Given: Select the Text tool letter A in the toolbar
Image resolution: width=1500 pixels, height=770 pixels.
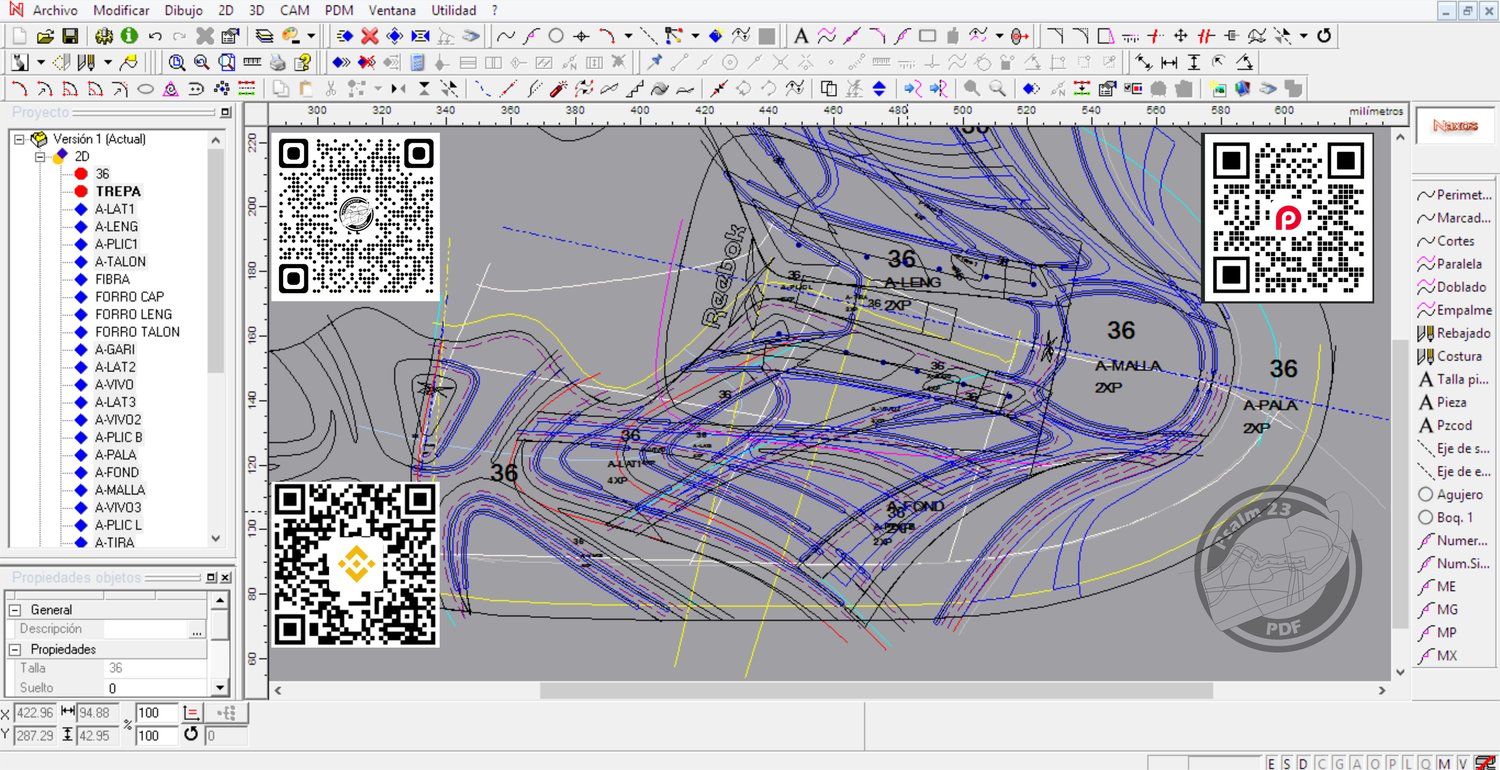Looking at the screenshot, I should (x=801, y=36).
